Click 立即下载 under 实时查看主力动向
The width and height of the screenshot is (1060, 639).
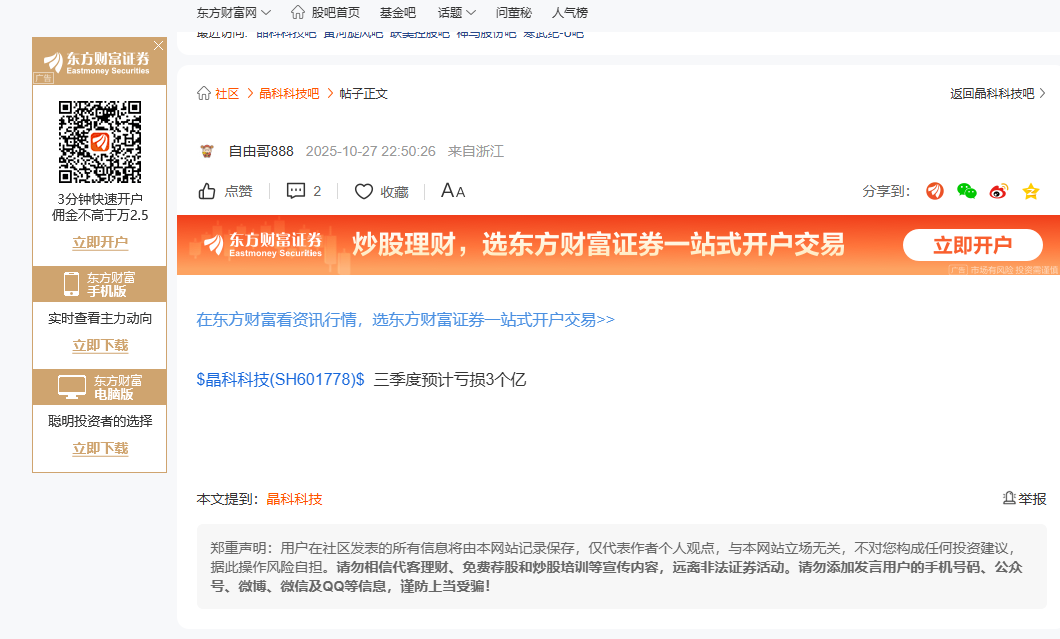coord(100,345)
